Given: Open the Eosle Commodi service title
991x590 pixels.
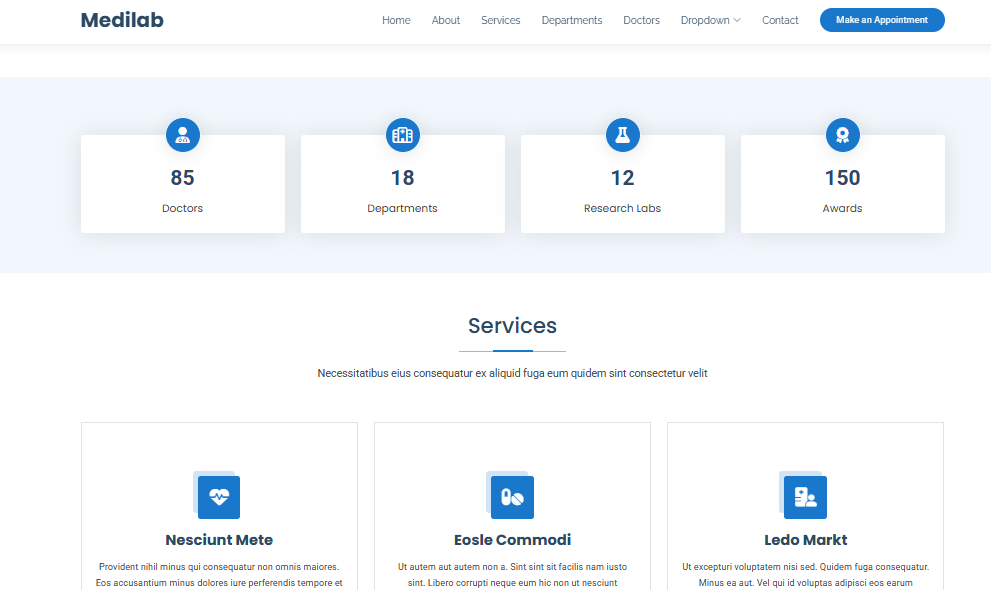Looking at the screenshot, I should [x=512, y=540].
